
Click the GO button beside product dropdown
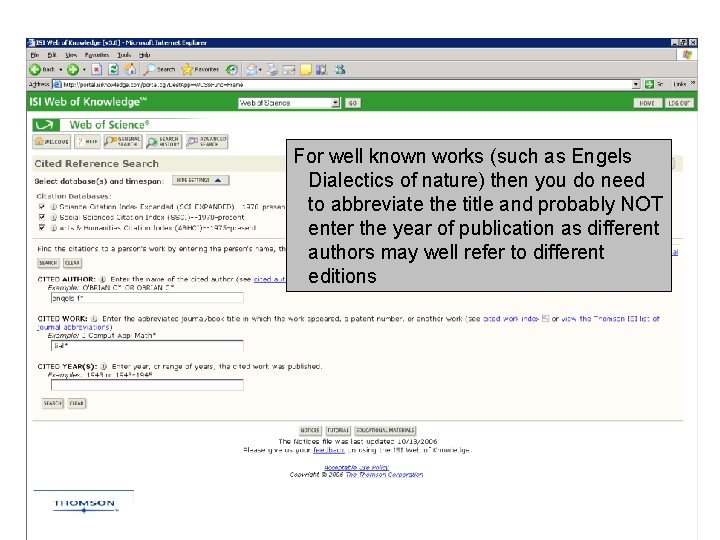point(352,103)
